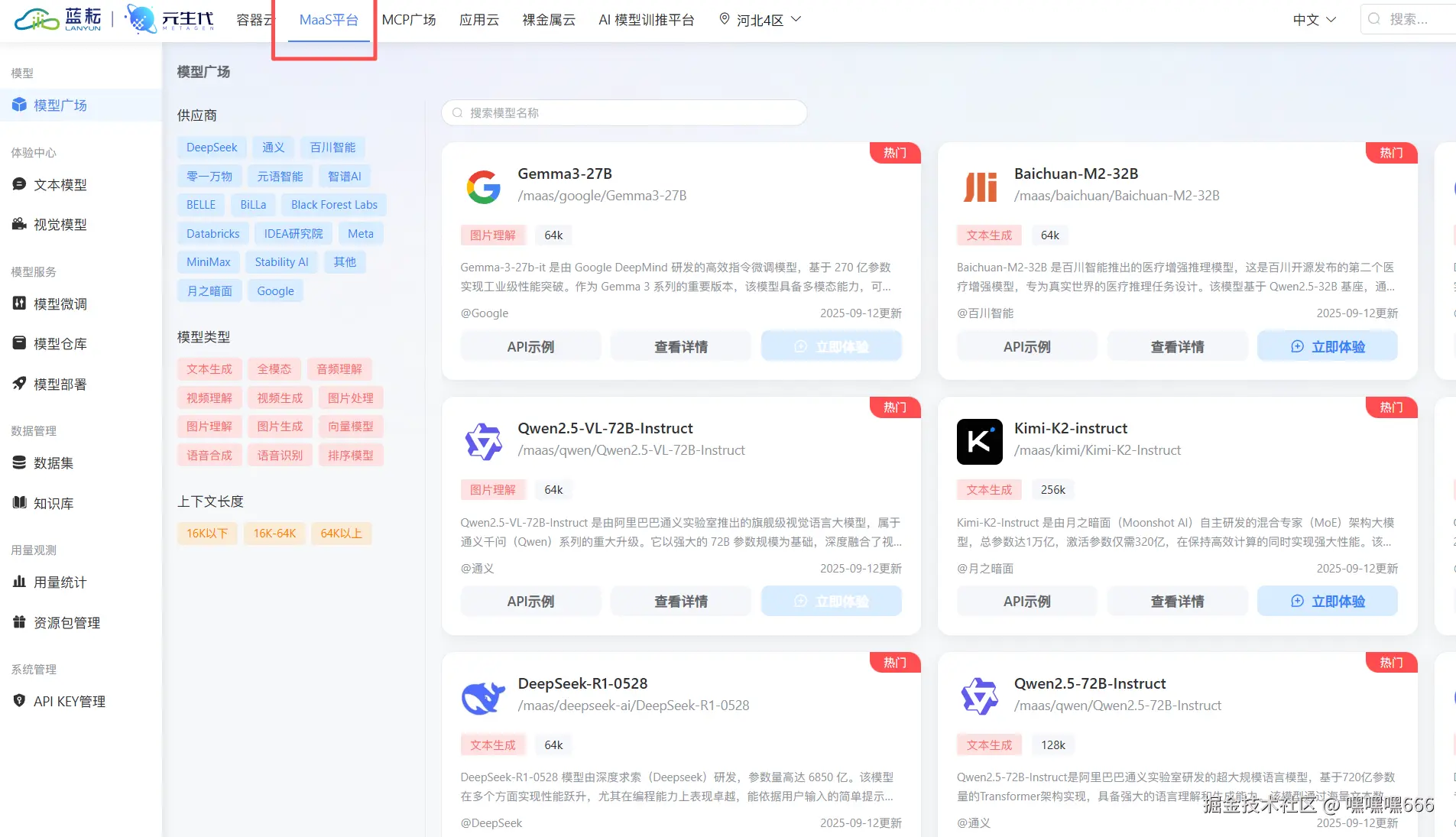Filter context length by 16K以下
This screenshot has height=837, width=1456.
click(207, 534)
